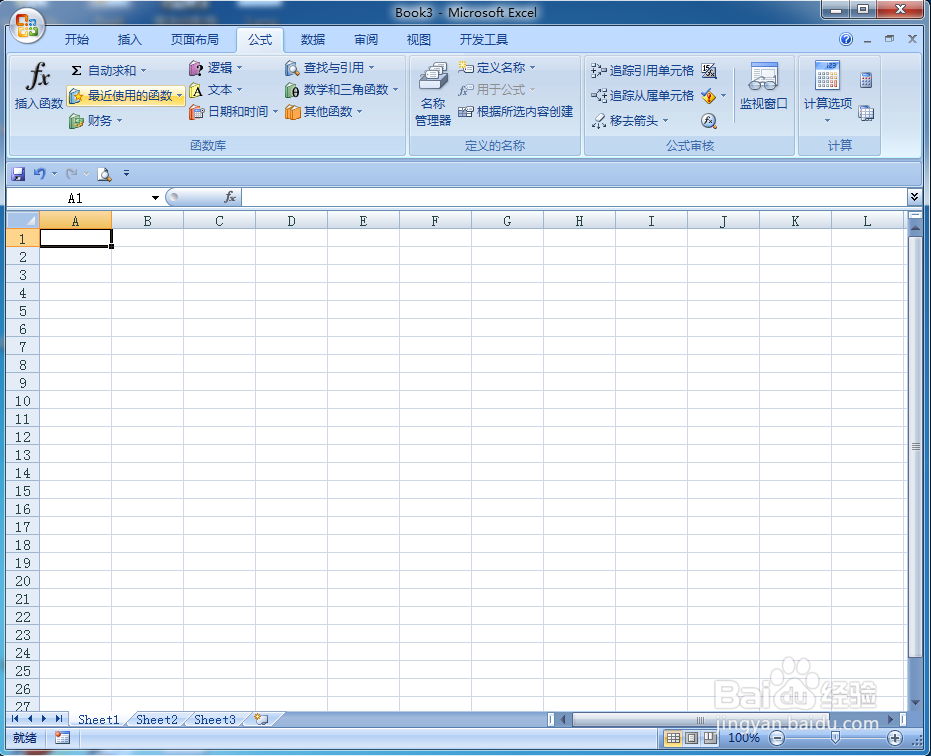Select row 10 header
The width and height of the screenshot is (931, 756).
pyautogui.click(x=23, y=401)
